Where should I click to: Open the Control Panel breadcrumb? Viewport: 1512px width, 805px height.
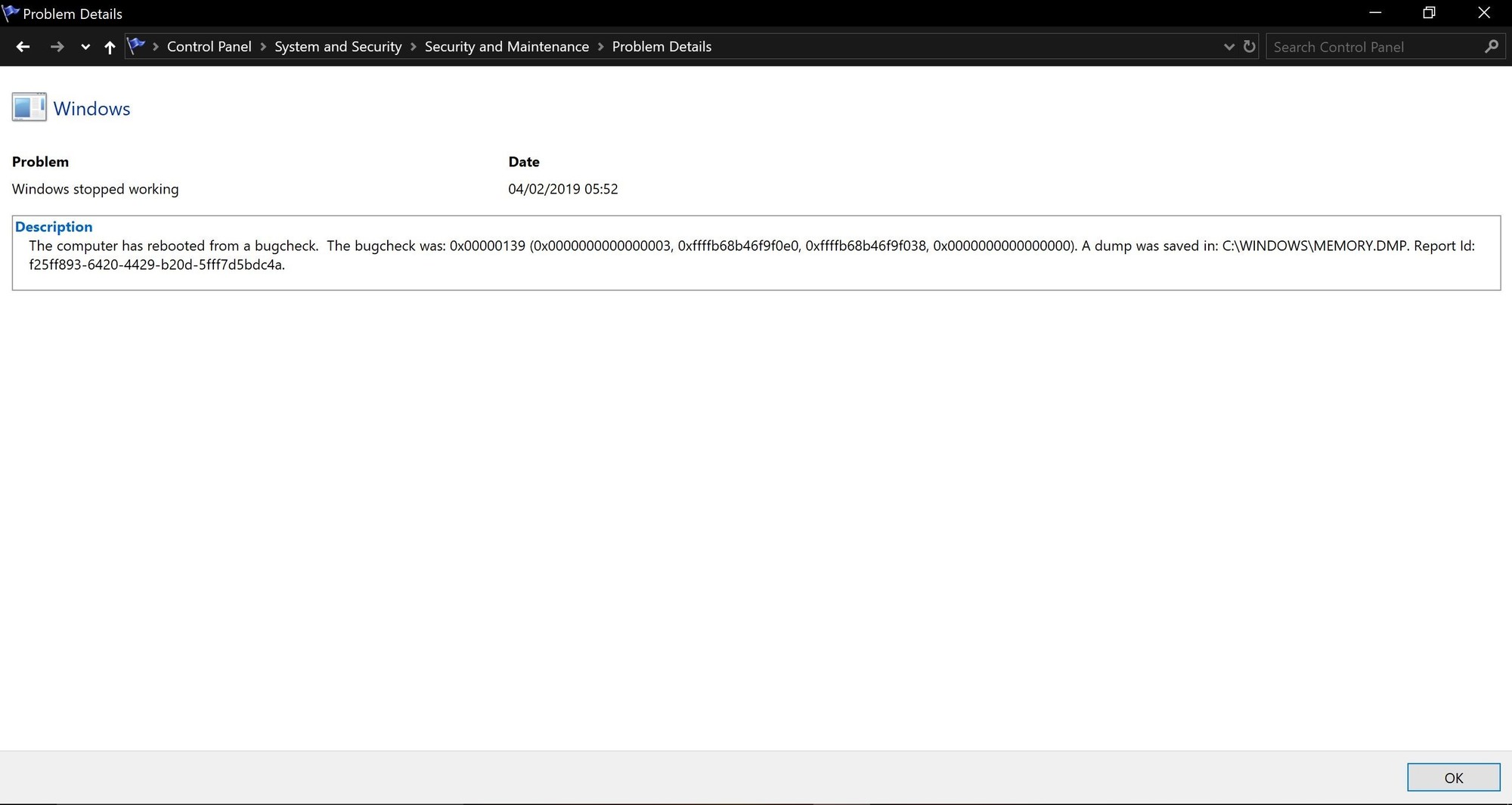[209, 47]
